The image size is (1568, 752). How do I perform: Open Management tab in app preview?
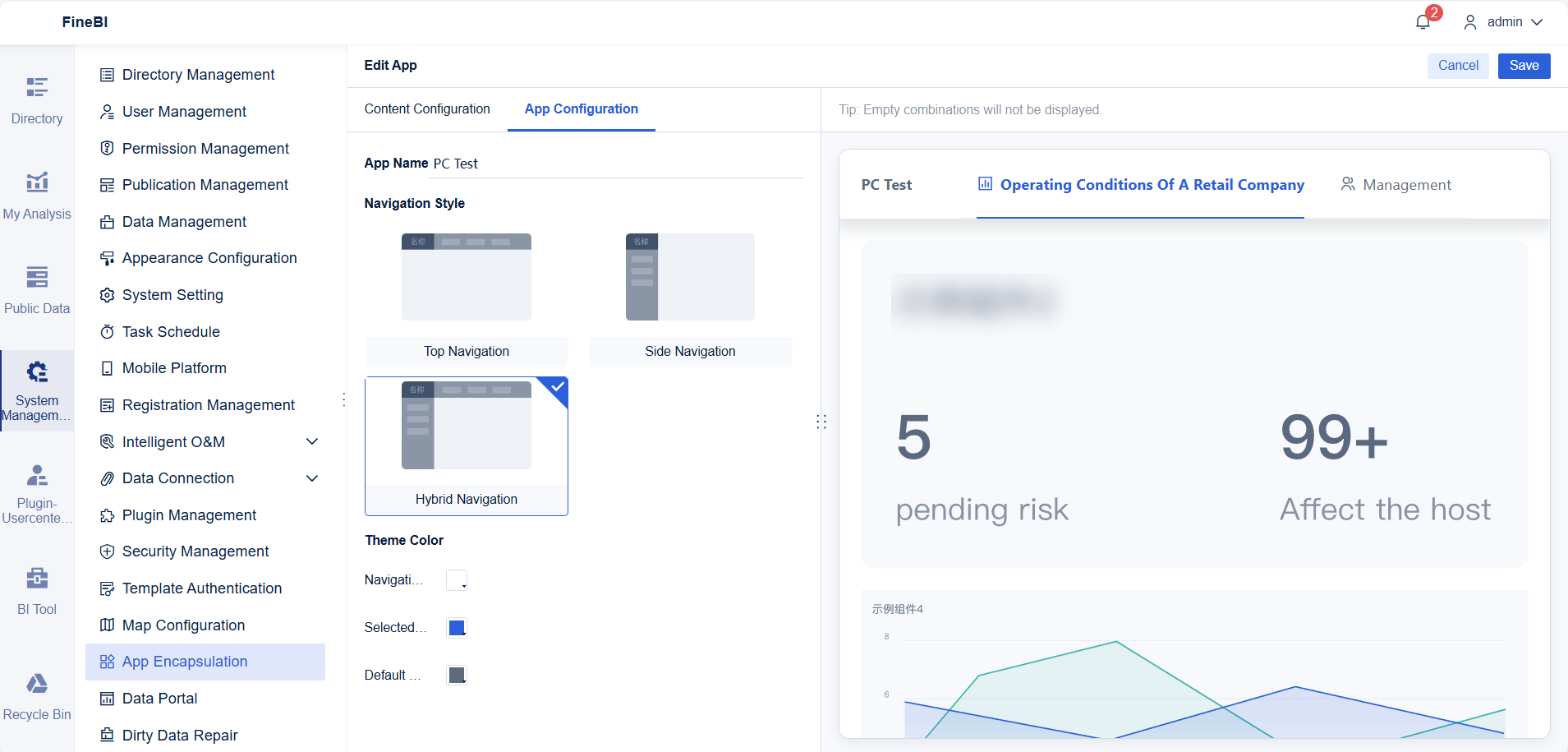(1396, 185)
